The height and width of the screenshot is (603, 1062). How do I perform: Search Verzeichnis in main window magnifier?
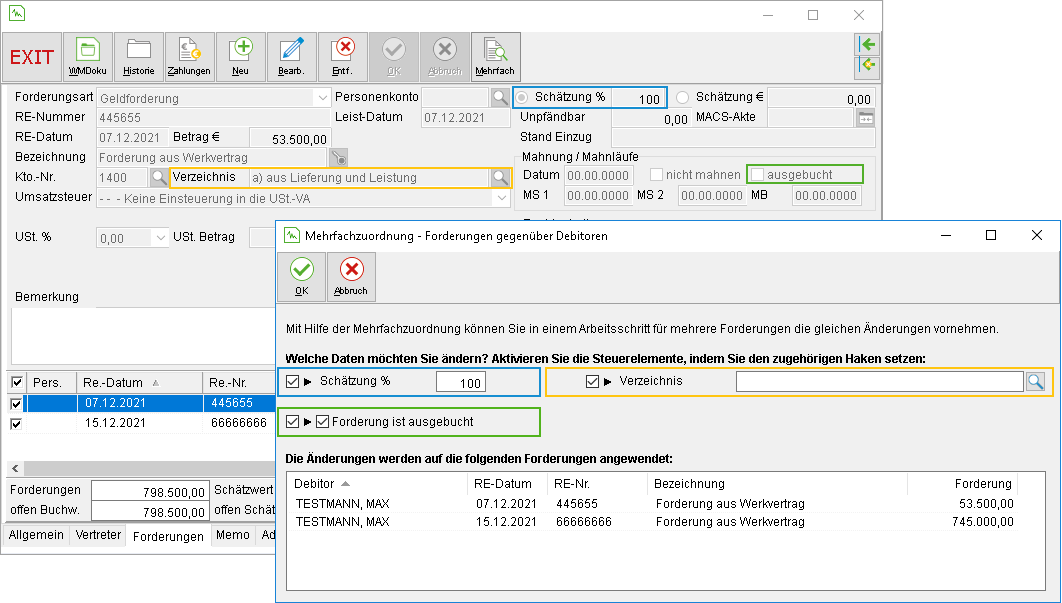point(500,178)
